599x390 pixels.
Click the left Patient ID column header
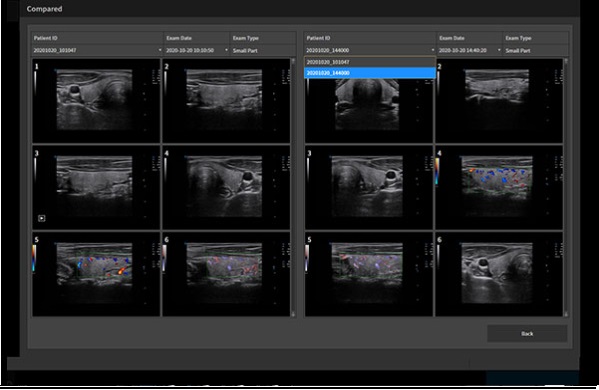click(x=97, y=38)
